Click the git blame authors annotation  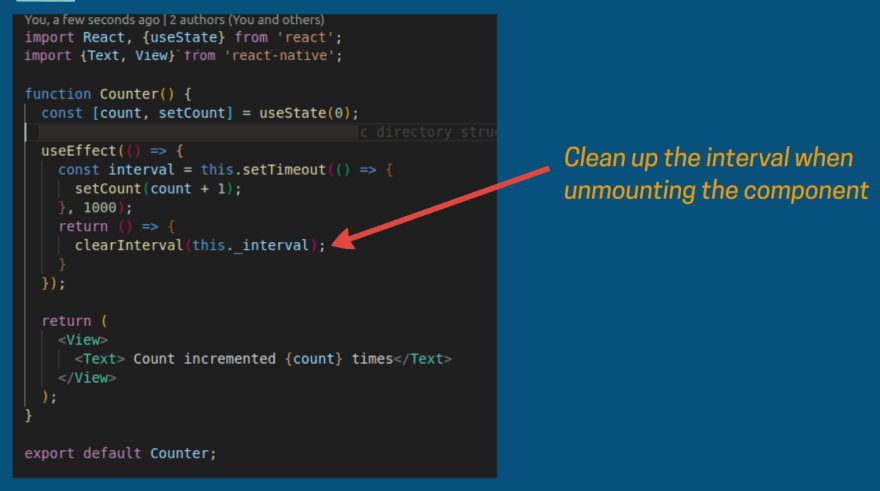tap(174, 20)
